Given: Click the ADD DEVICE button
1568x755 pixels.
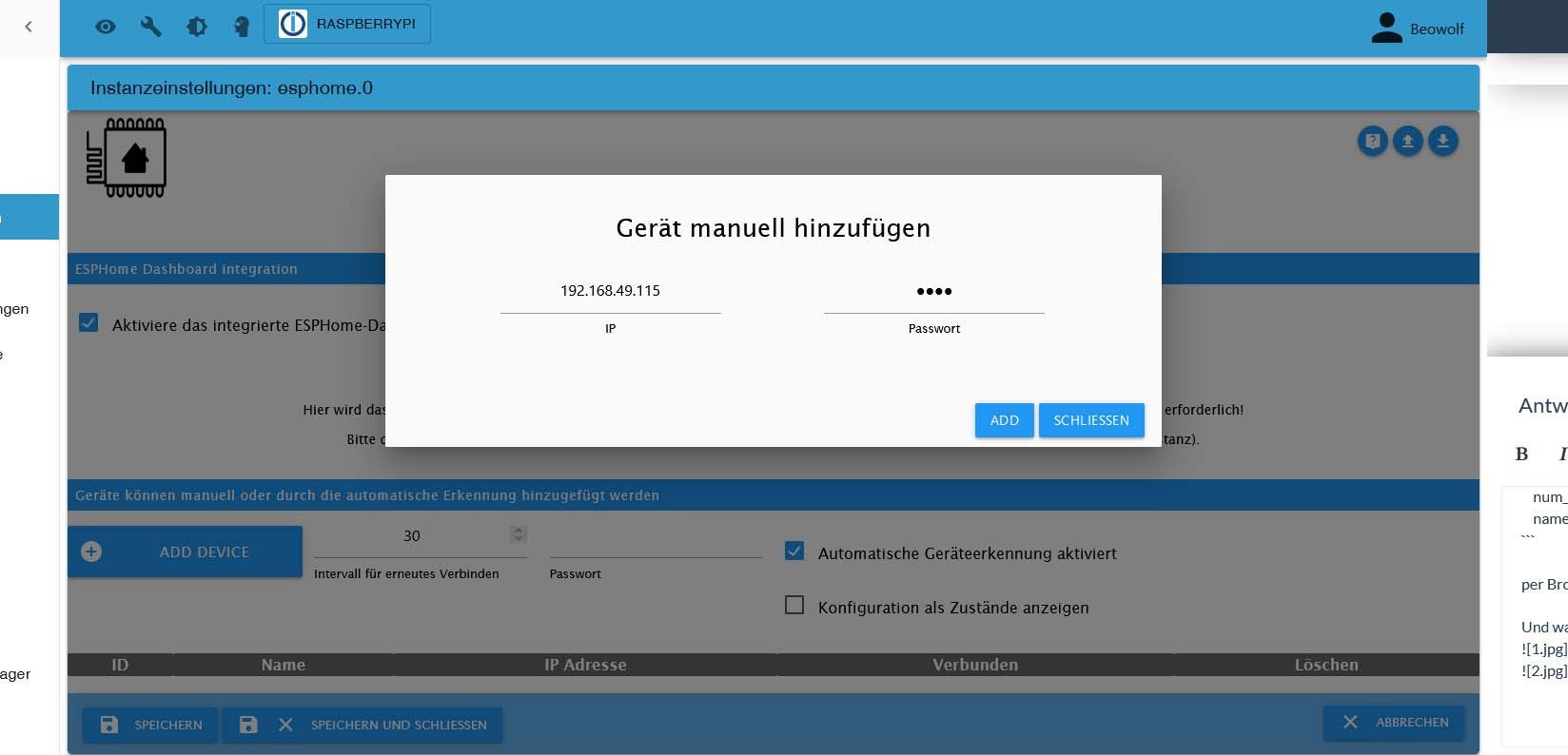Looking at the screenshot, I should point(185,552).
